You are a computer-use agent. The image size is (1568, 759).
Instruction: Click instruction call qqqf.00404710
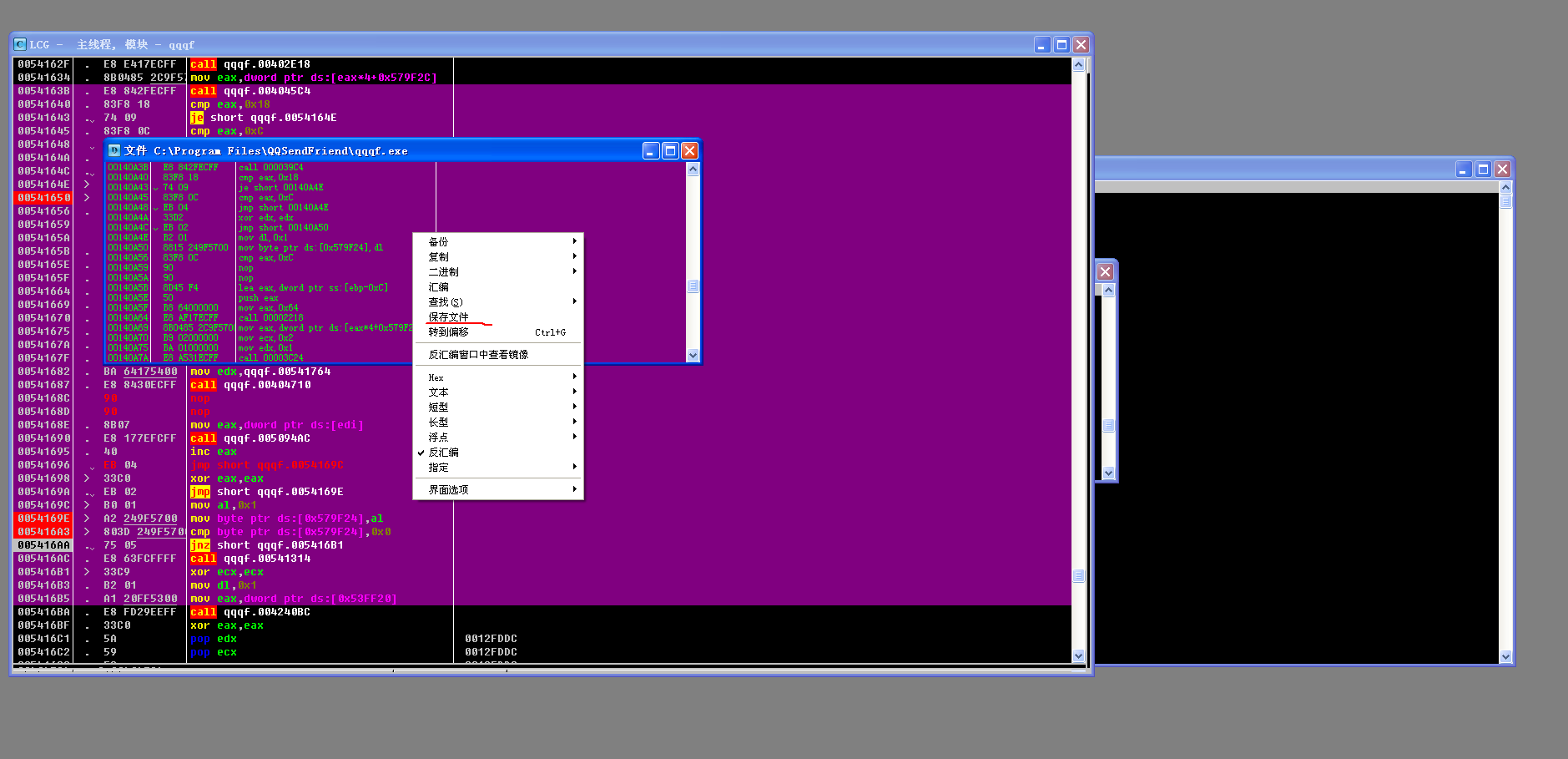coord(250,385)
